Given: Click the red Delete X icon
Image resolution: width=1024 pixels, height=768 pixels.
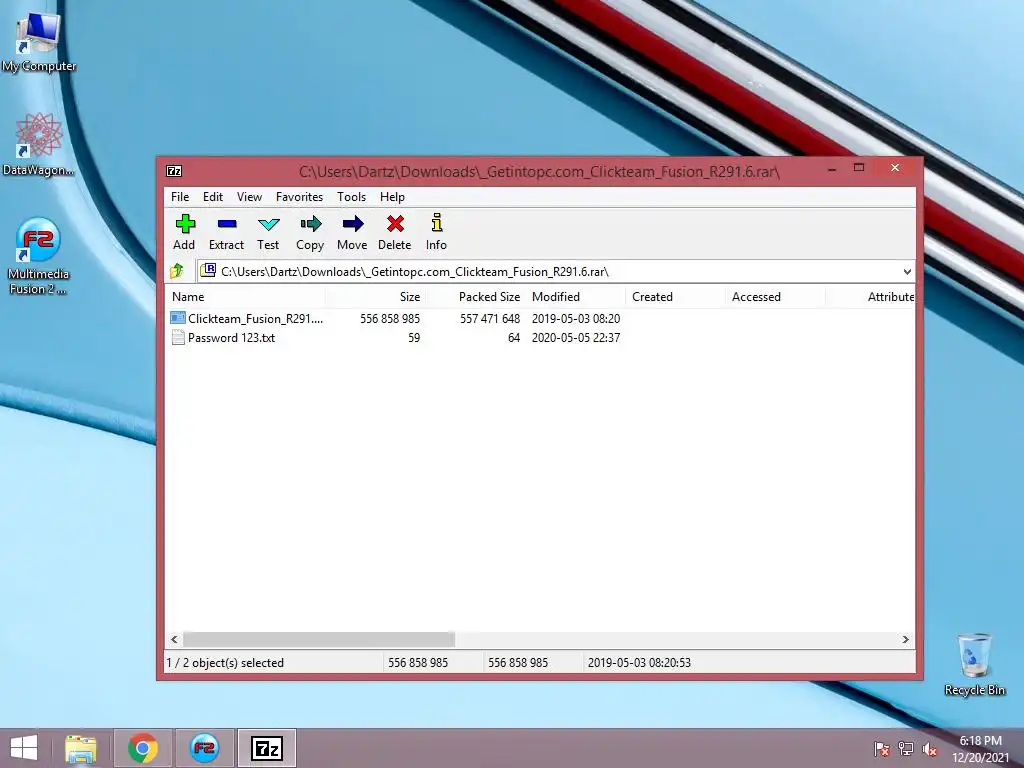Looking at the screenshot, I should (394, 224).
